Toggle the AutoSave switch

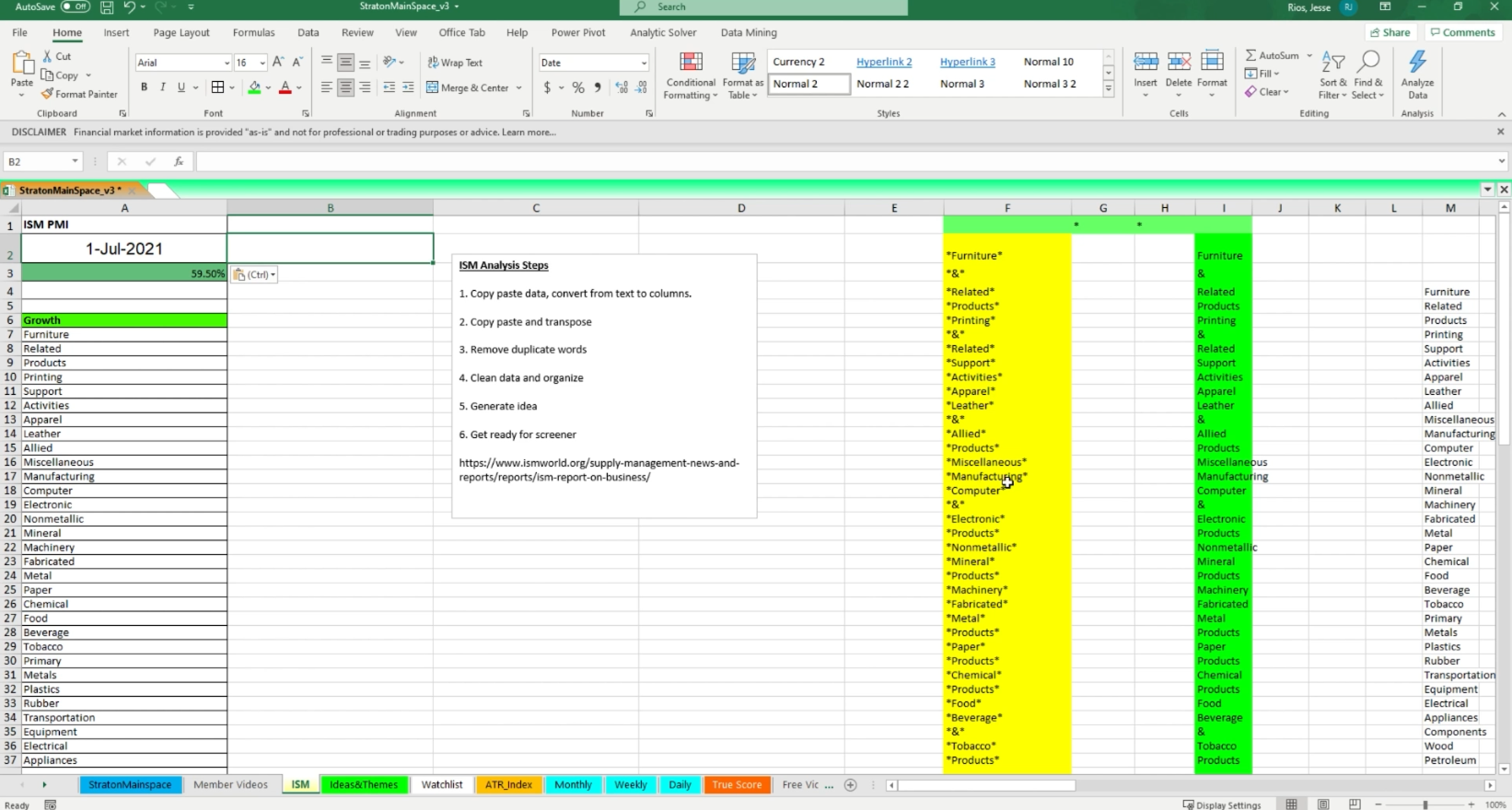click(75, 6)
